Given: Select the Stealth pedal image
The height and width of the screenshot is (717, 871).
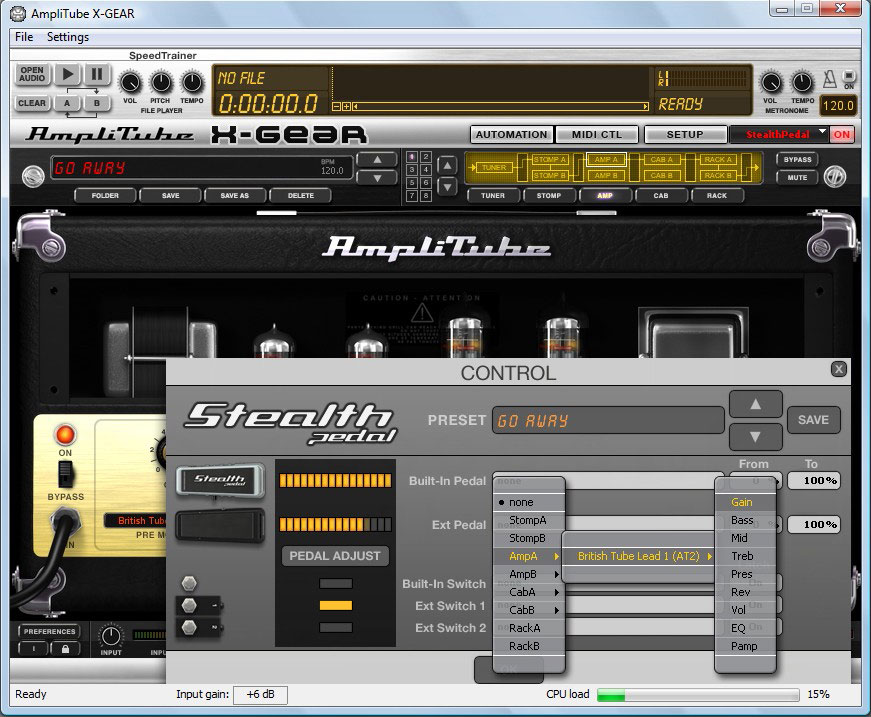Looking at the screenshot, I should click(x=220, y=480).
